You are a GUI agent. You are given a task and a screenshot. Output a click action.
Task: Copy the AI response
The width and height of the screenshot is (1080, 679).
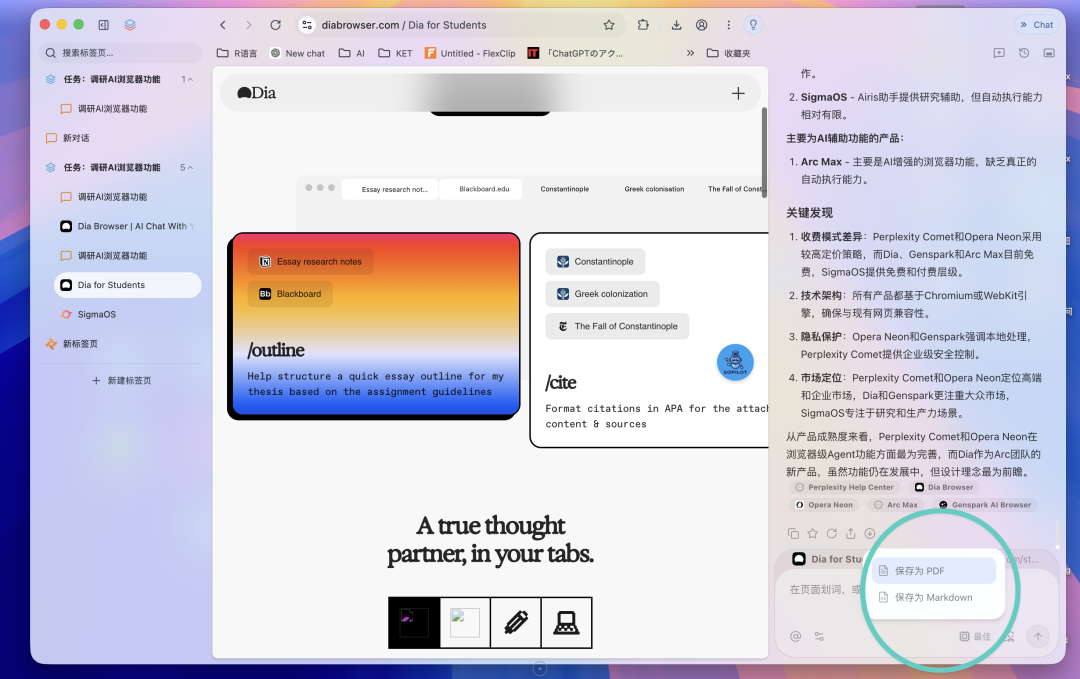[x=793, y=533]
